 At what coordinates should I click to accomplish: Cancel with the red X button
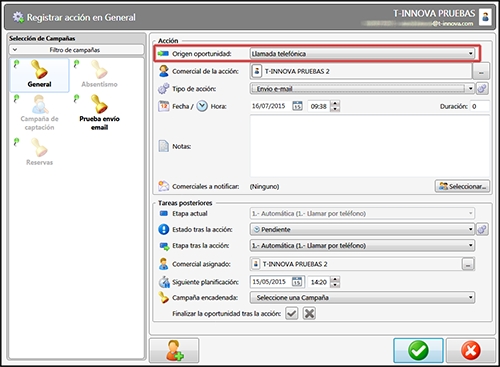[471, 350]
